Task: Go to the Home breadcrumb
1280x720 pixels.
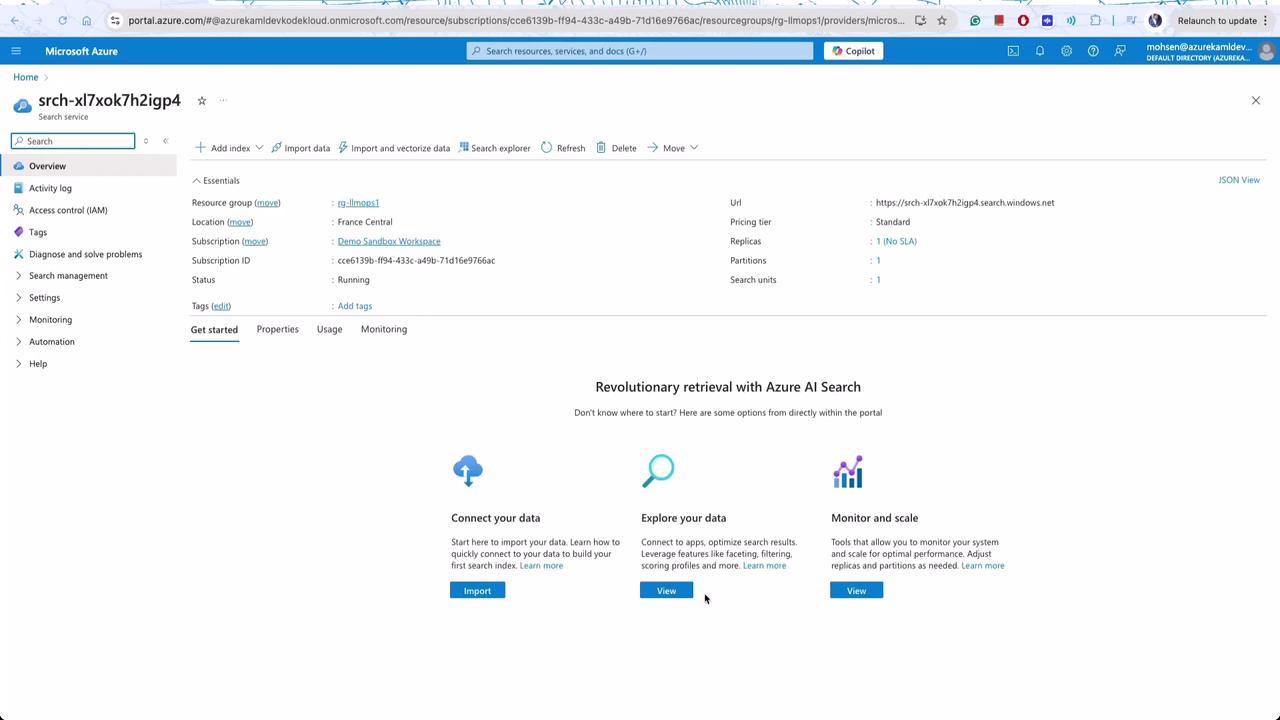Action: coord(26,77)
